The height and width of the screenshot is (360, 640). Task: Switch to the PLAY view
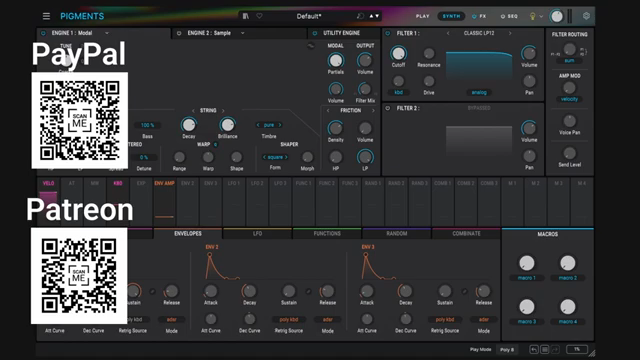tap(422, 16)
